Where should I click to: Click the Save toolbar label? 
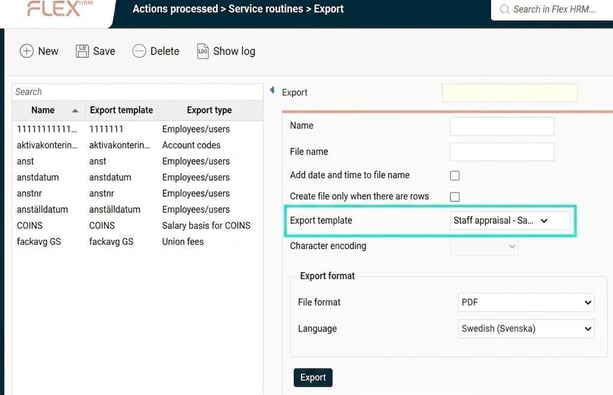click(104, 51)
